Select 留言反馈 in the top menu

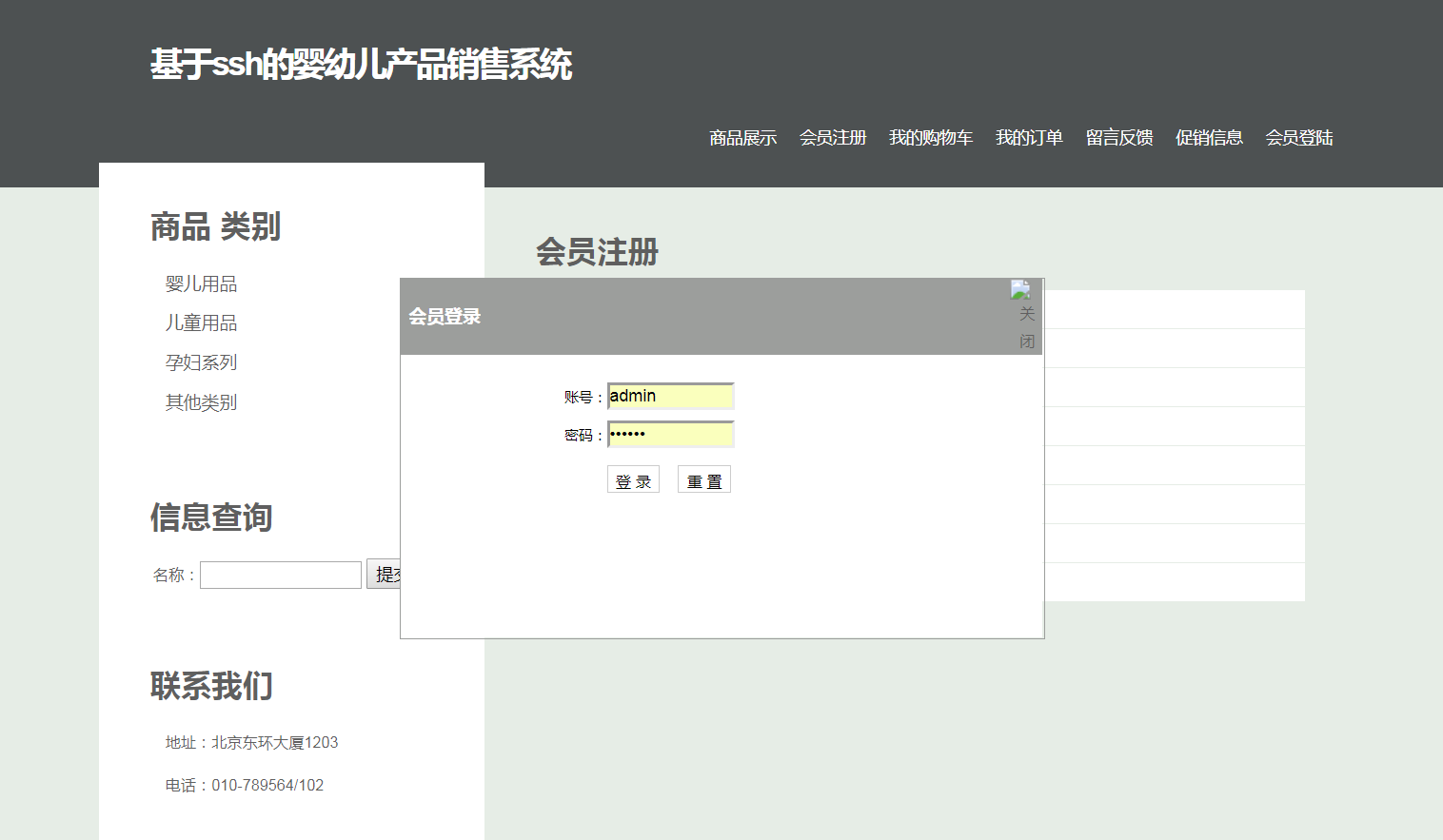[1119, 138]
